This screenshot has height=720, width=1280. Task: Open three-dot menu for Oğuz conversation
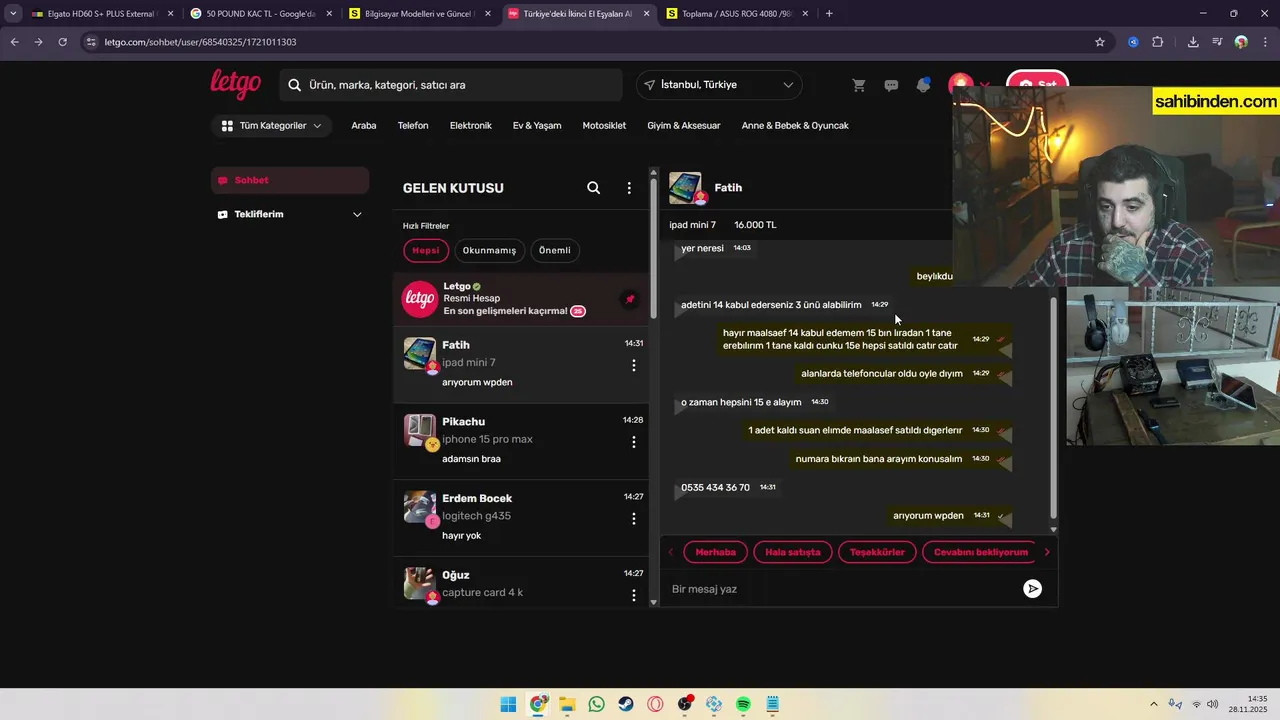[633, 595]
